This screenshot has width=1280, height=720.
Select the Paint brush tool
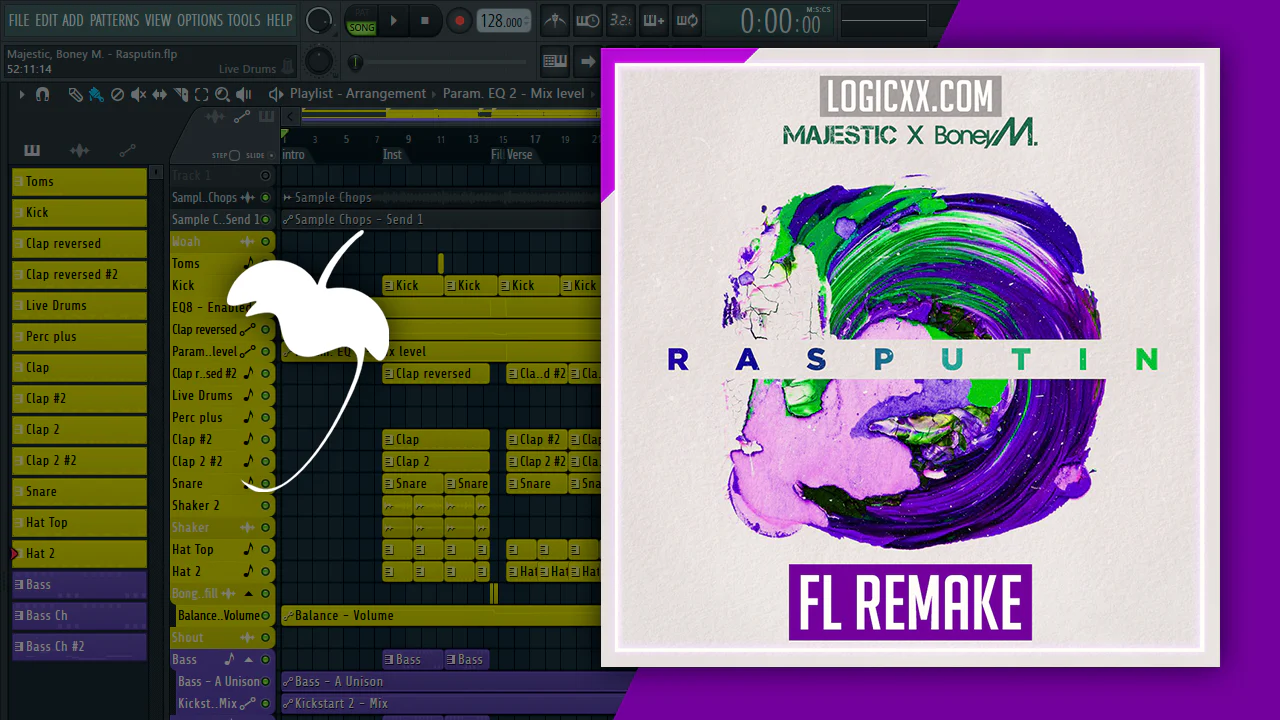pos(96,95)
